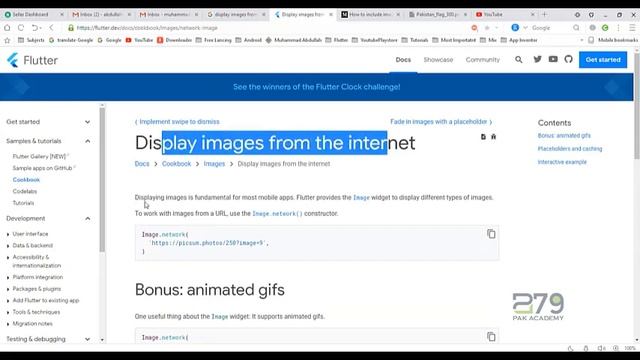This screenshot has height=360, width=640.
Task: Expand the User interface tree item
Action: click(x=8, y=234)
